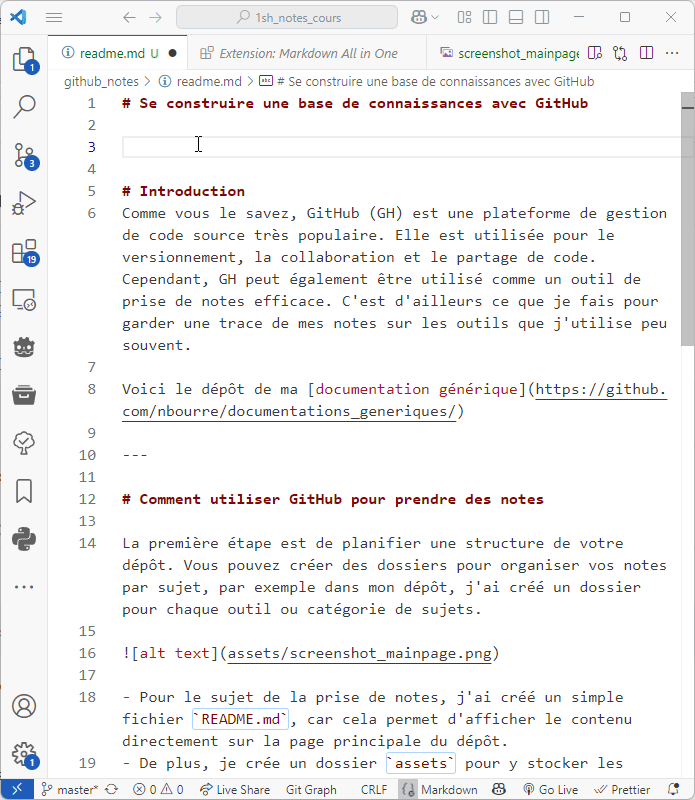This screenshot has width=695, height=800.
Task: Open the archive box sidebar icon
Action: coord(24,395)
